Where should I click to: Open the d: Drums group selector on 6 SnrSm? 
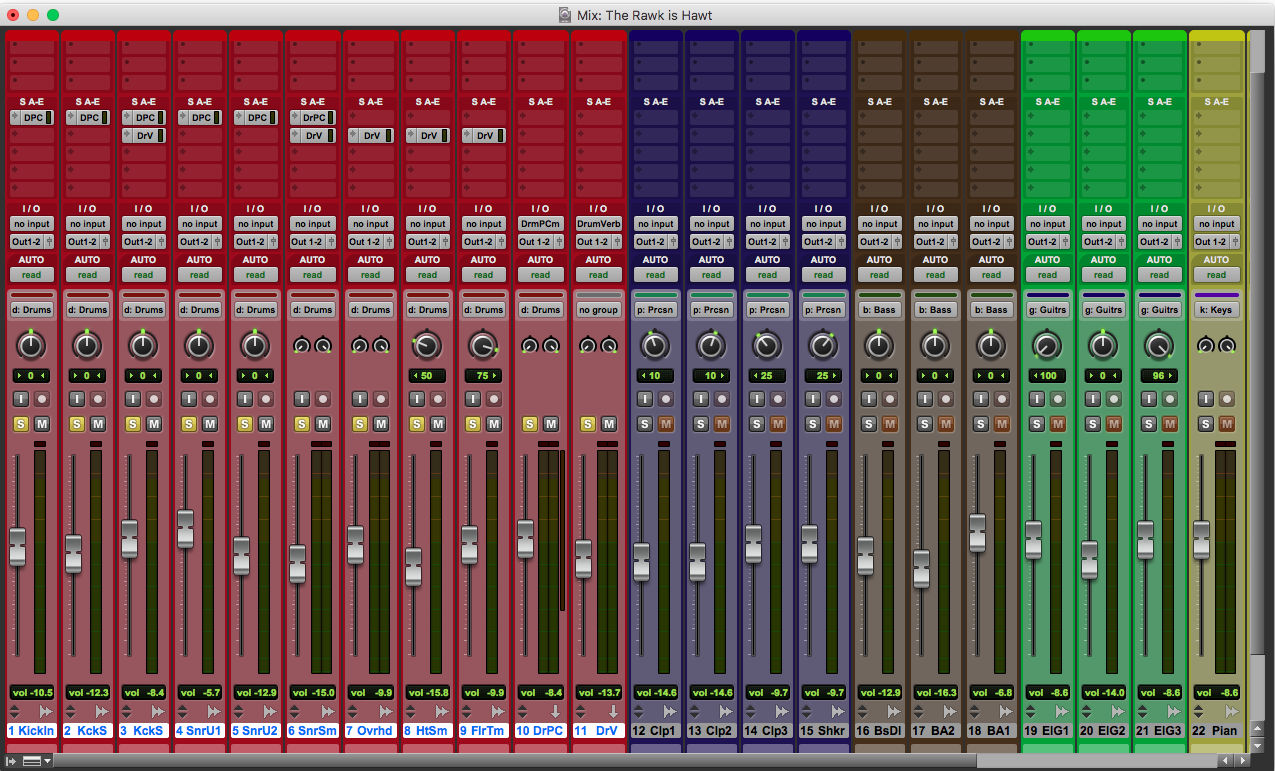311,308
